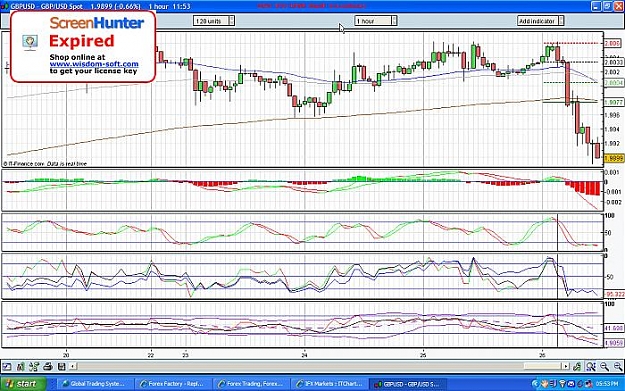Click the 41.608 indicator value label

613,328
